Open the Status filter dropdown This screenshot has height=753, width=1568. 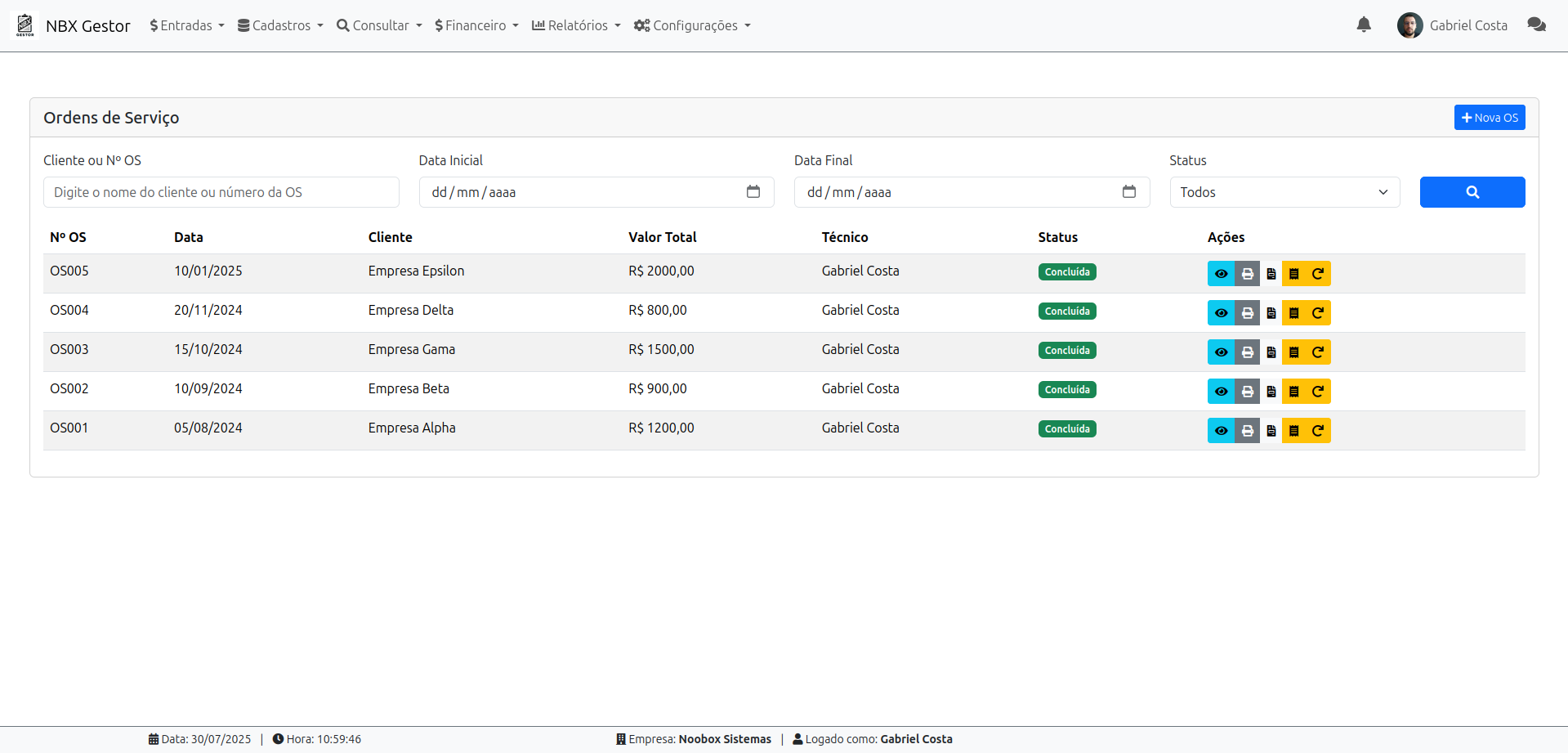(x=1284, y=192)
